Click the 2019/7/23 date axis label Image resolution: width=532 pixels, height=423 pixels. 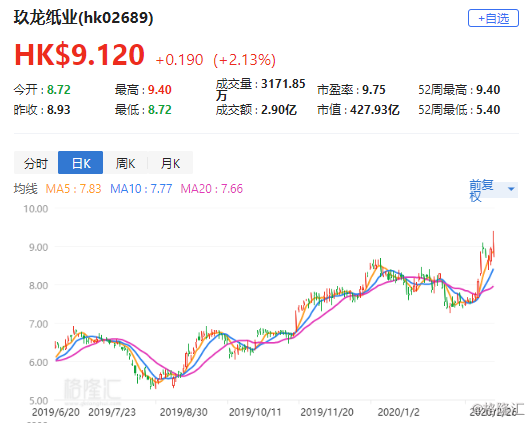[112, 412]
